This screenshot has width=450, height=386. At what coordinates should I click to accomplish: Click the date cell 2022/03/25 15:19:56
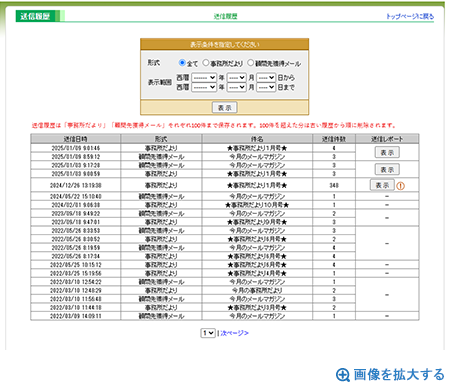76,273
